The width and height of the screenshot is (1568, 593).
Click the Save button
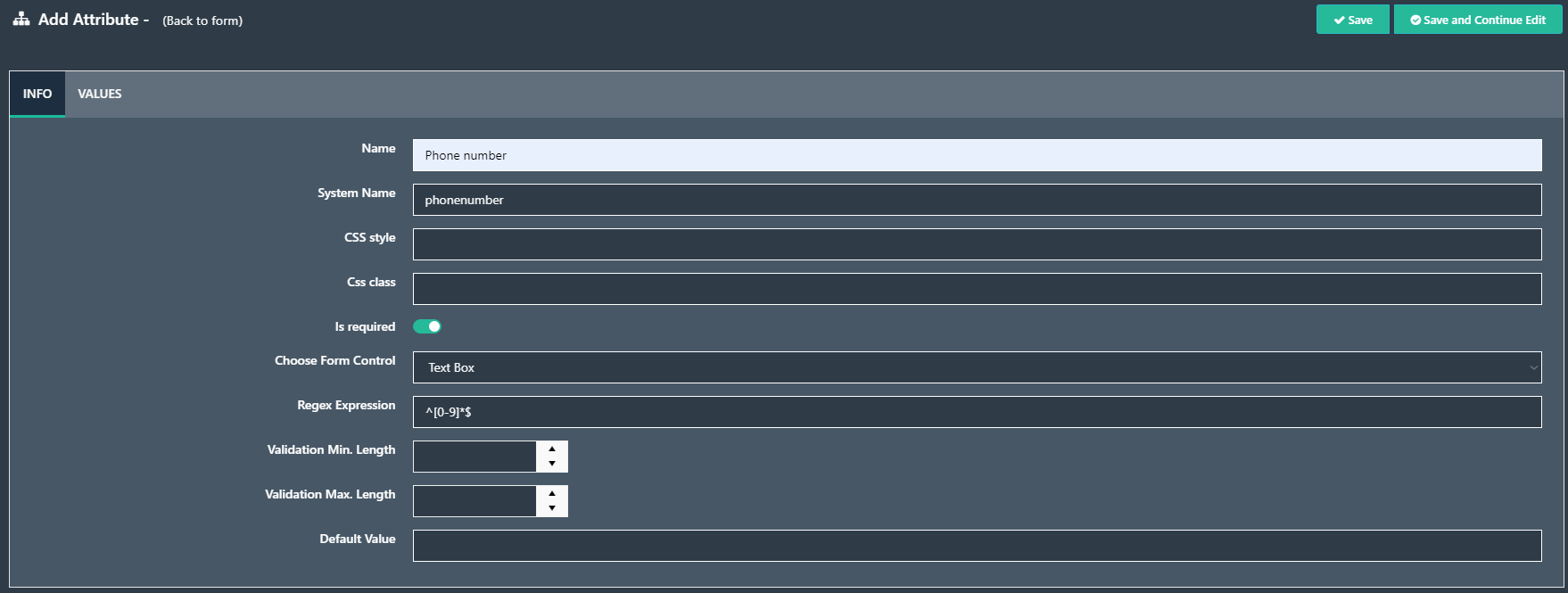click(x=1352, y=20)
